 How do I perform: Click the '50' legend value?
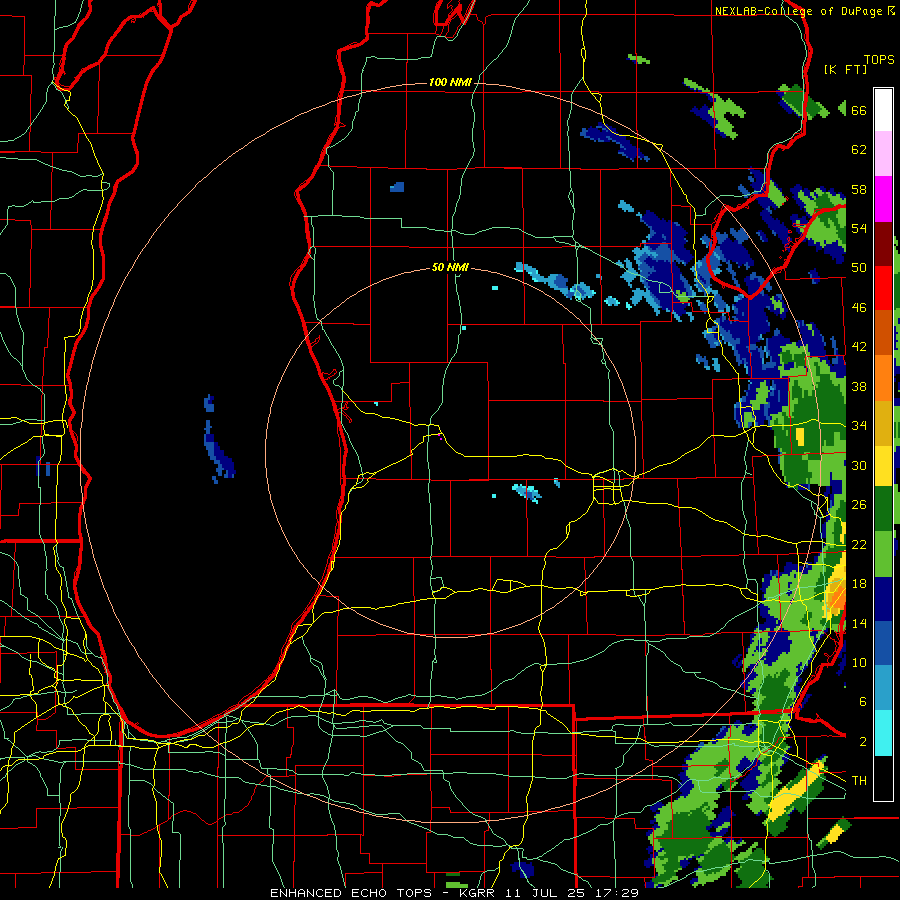point(859,268)
